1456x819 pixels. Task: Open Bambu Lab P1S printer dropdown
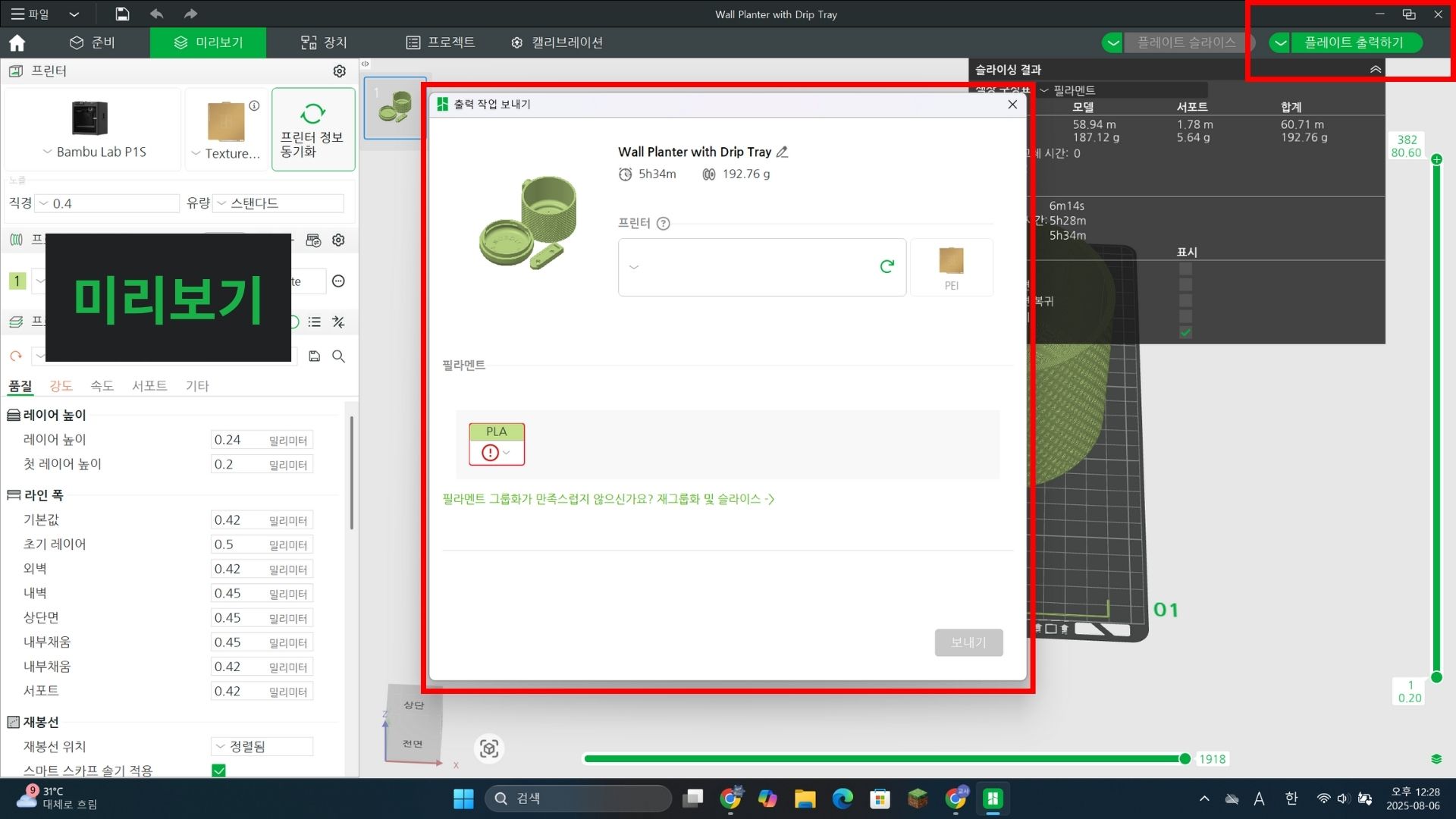(94, 152)
